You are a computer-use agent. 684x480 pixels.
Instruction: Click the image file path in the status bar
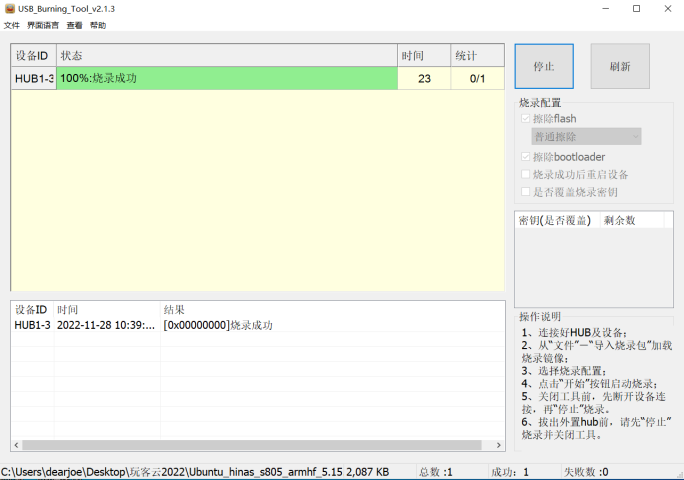coord(172,472)
